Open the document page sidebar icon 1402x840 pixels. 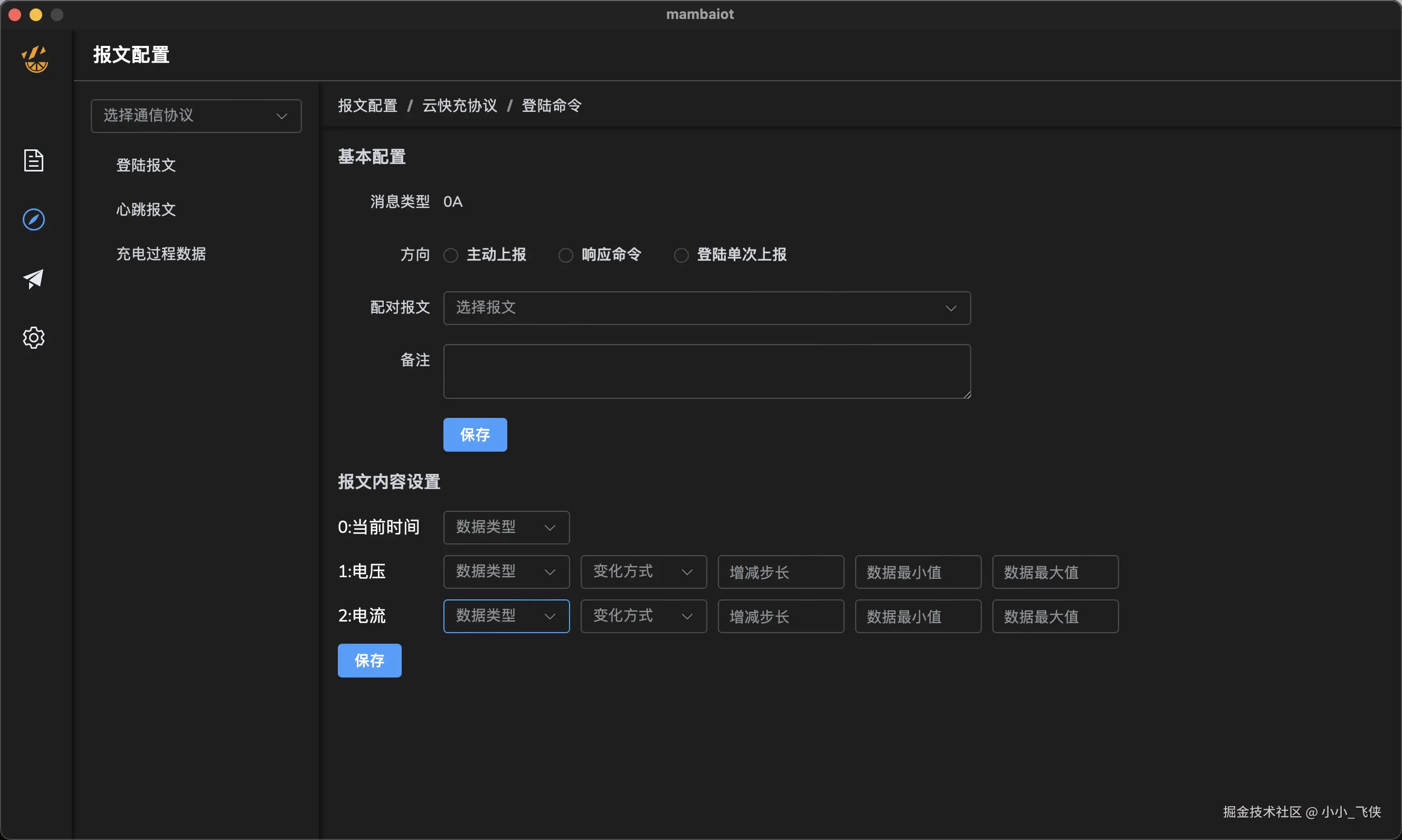(34, 160)
